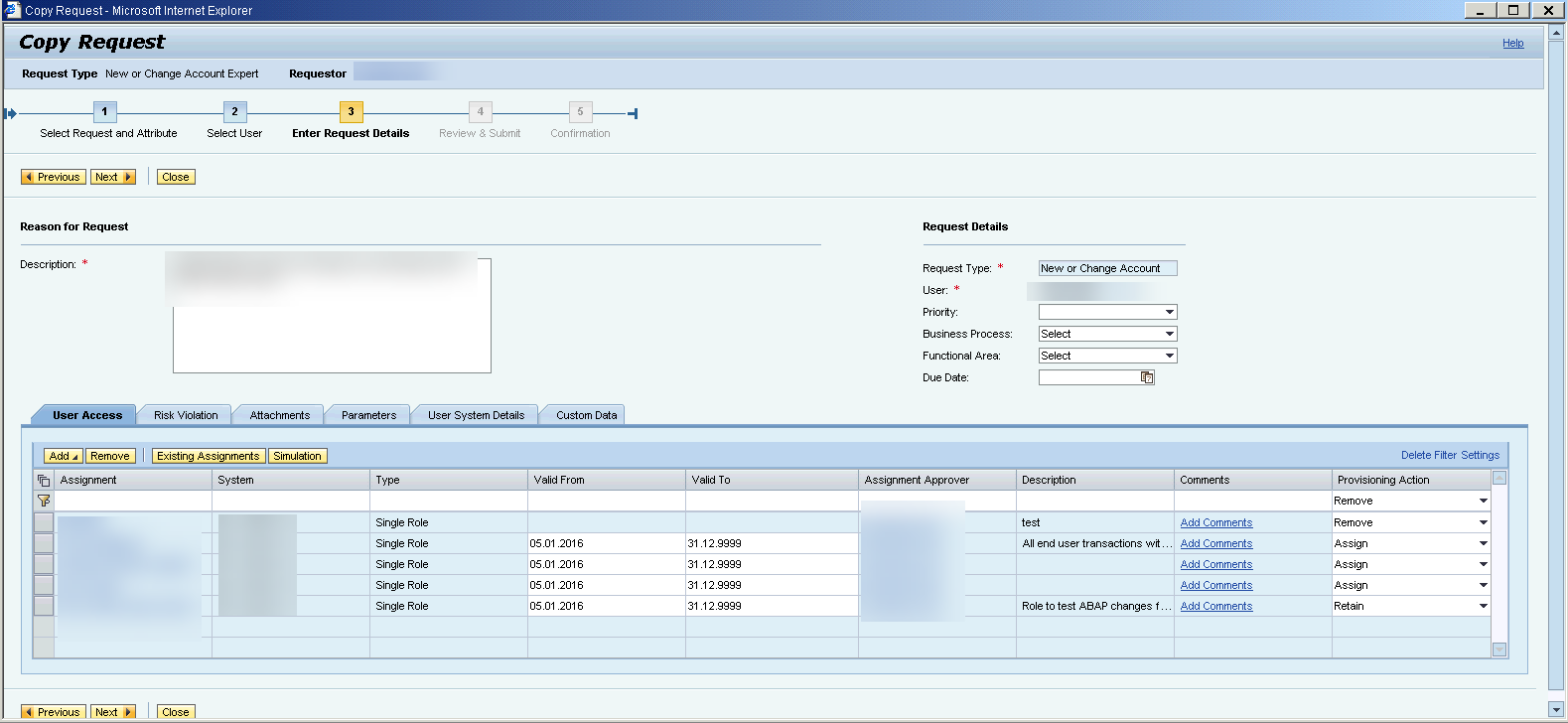Click the bottom Close button
The width and height of the screenshot is (1568, 723).
[x=176, y=712]
